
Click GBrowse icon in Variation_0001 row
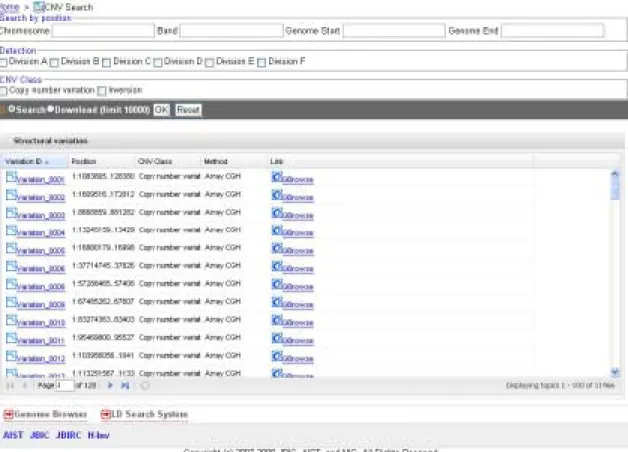coord(277,177)
